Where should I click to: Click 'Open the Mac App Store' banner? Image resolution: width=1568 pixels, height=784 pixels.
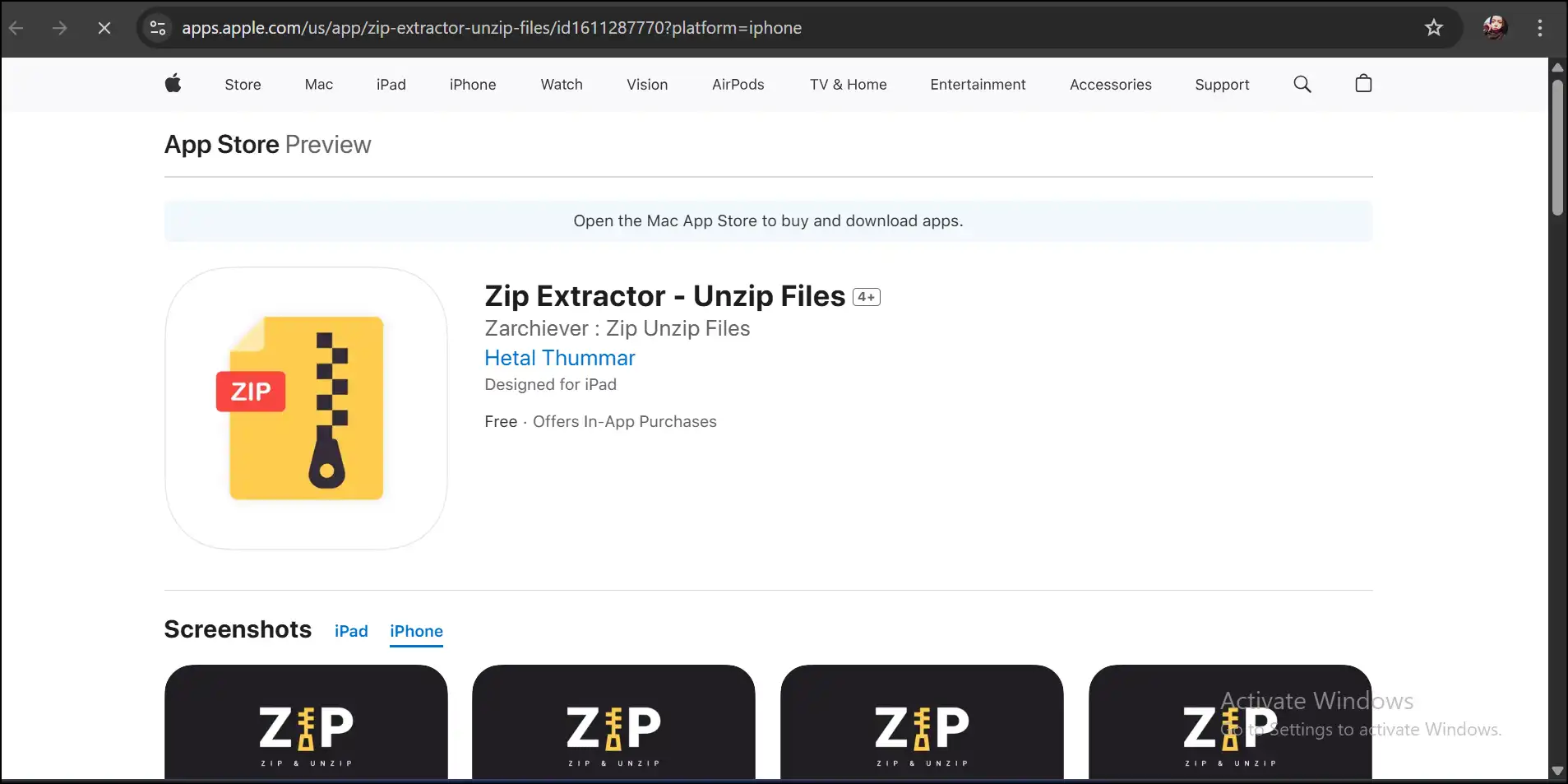coord(768,220)
